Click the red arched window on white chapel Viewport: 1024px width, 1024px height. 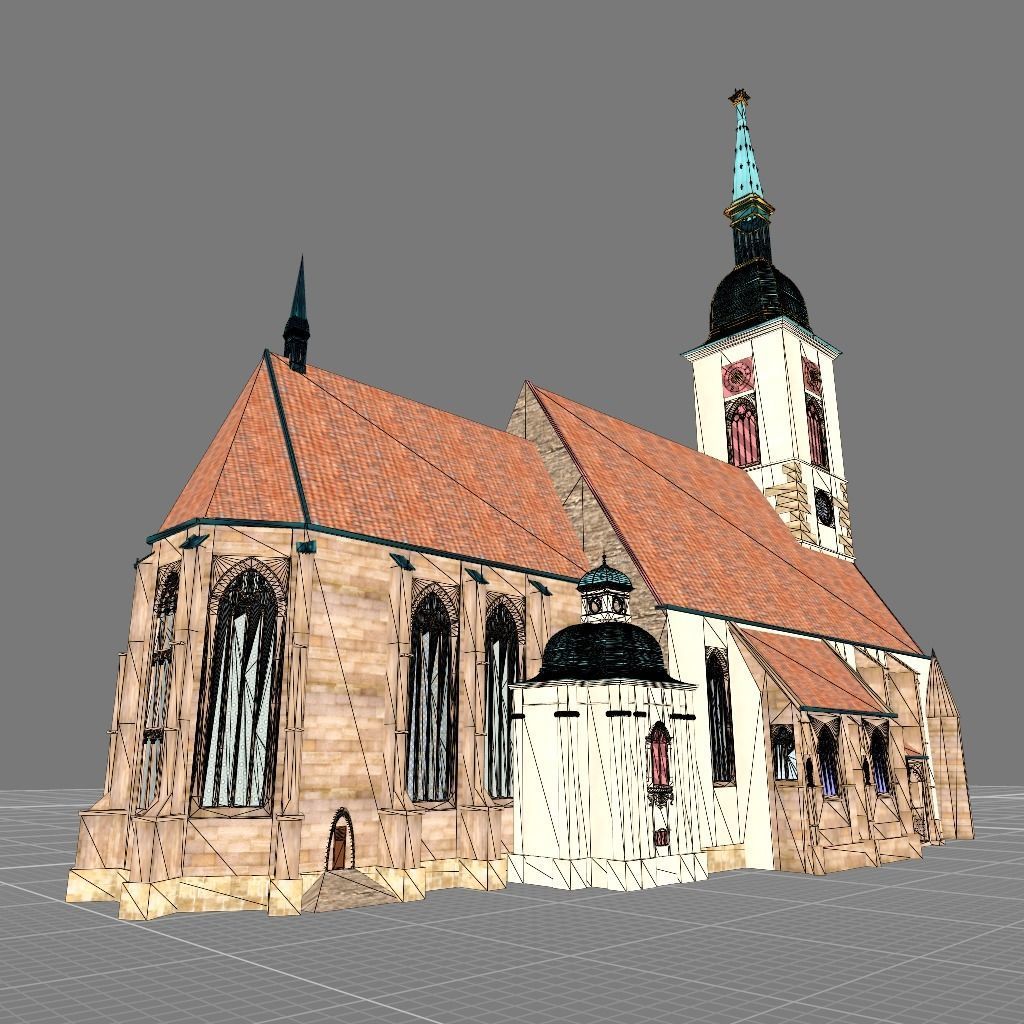[660, 756]
